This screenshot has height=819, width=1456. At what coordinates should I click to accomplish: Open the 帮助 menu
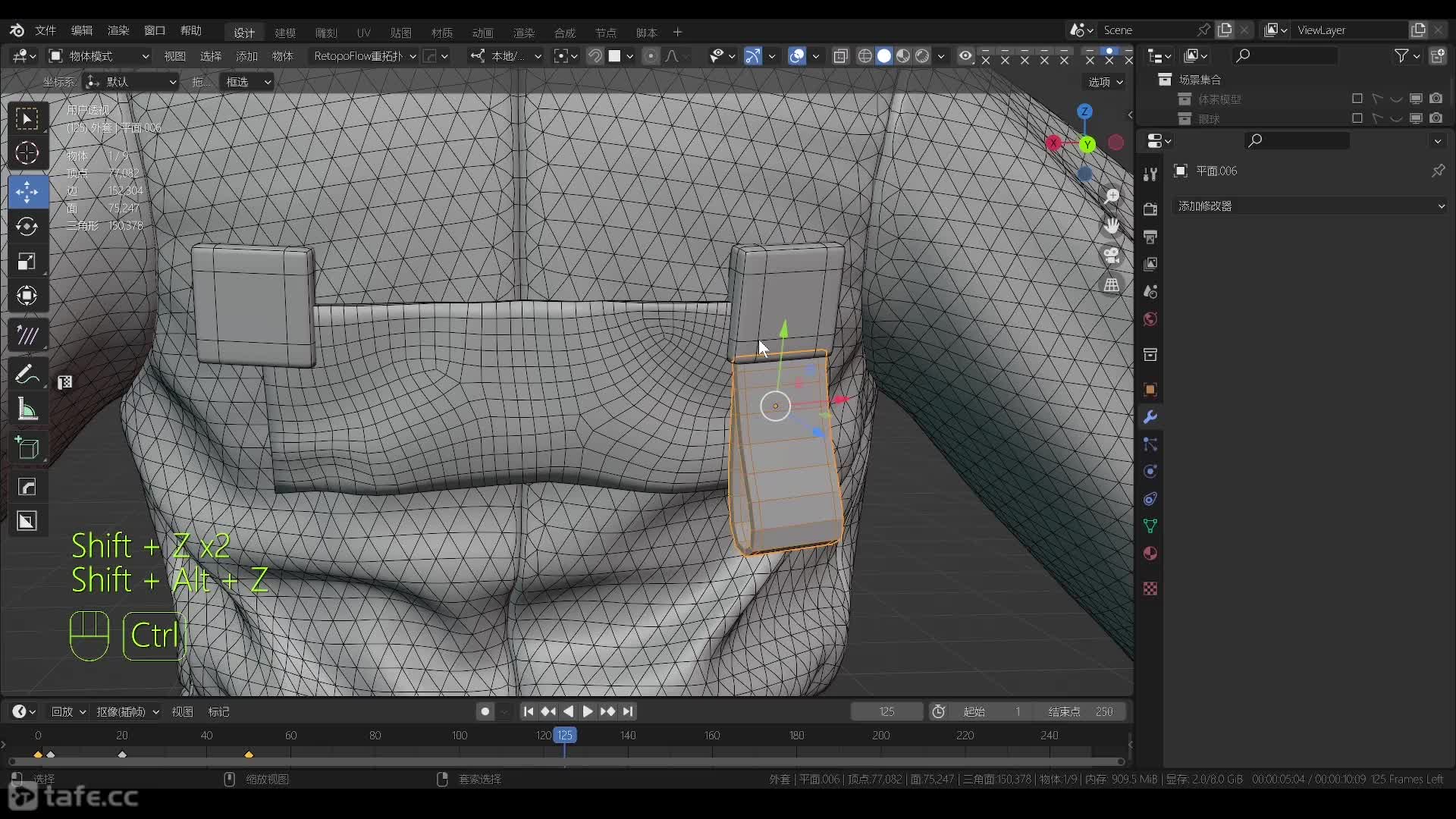pos(191,30)
